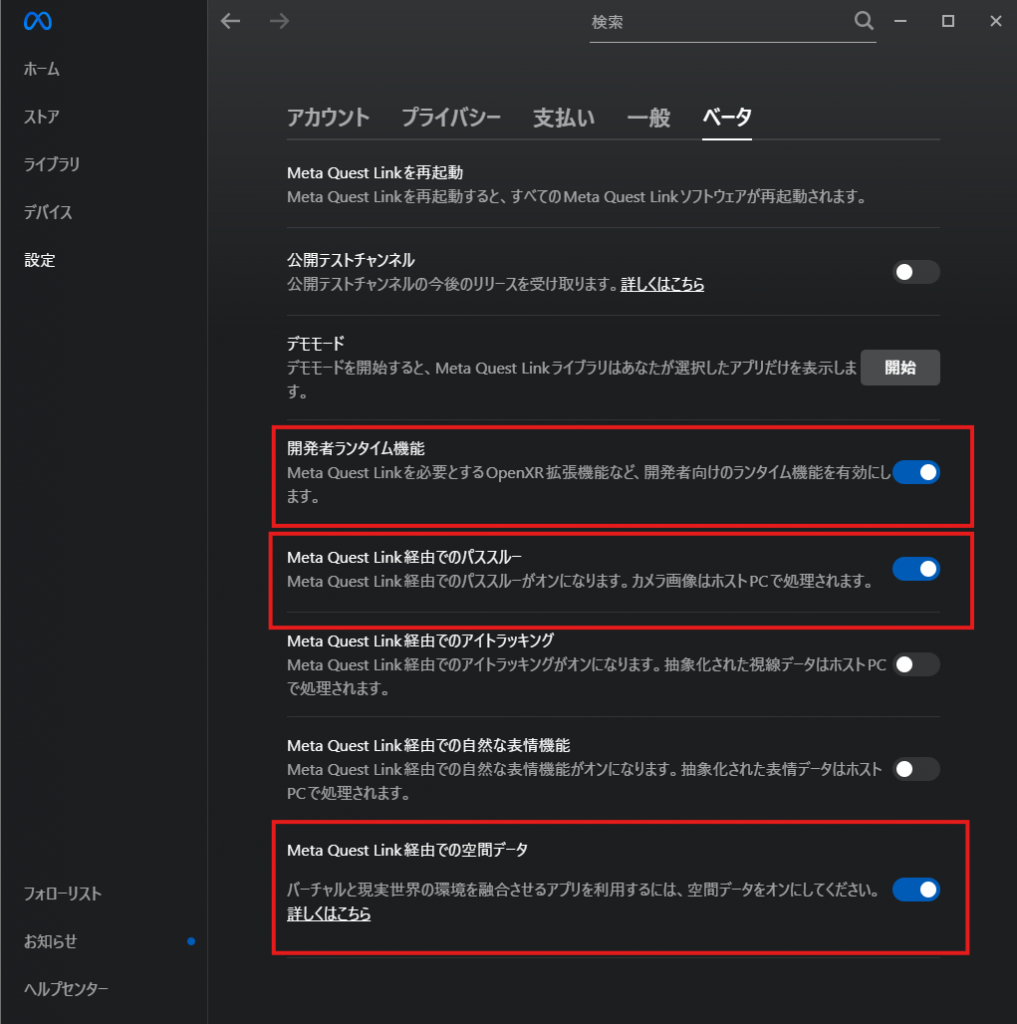1017x1024 pixels.
Task: Turn off 空間データ toggle
Action: (916, 889)
